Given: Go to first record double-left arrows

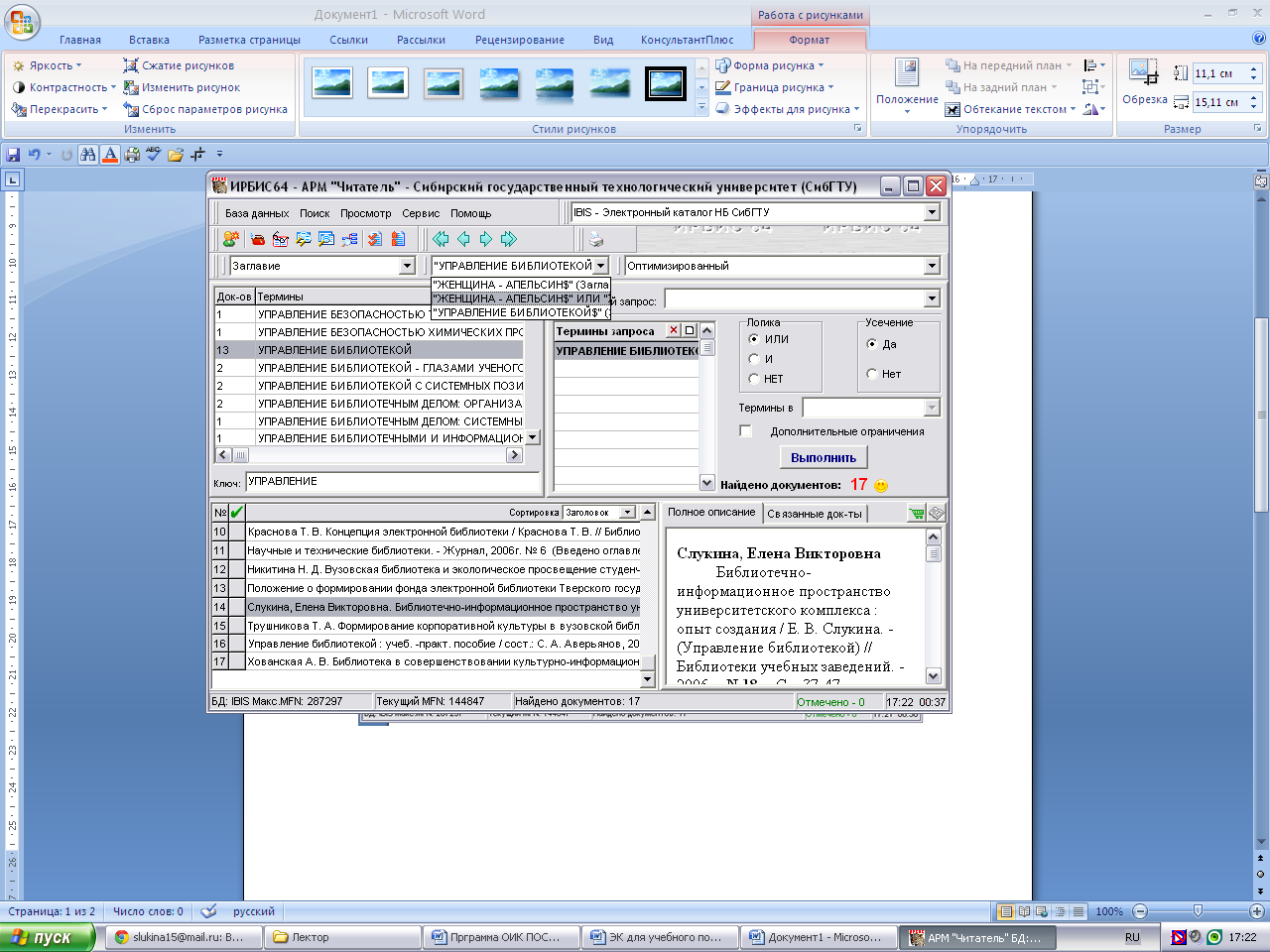Looking at the screenshot, I should (441, 239).
